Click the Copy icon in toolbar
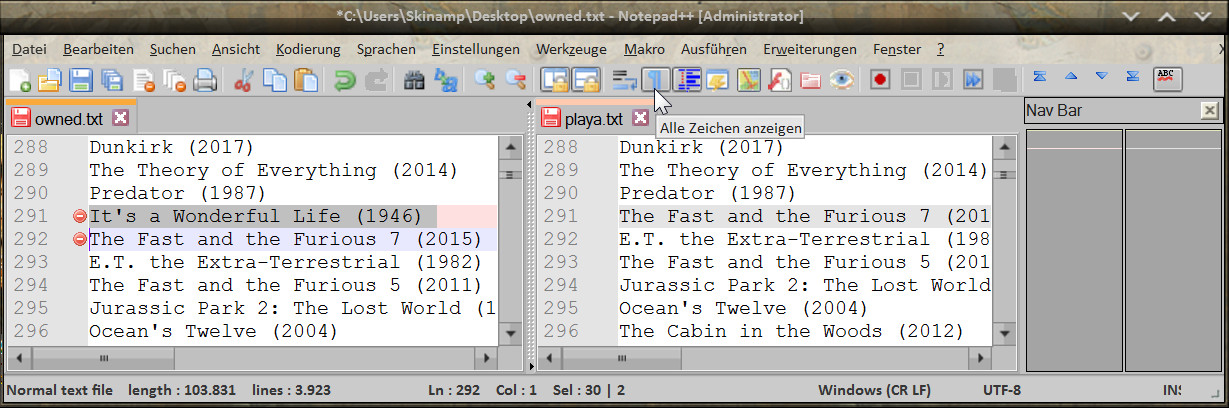The width and height of the screenshot is (1229, 408). click(x=274, y=80)
